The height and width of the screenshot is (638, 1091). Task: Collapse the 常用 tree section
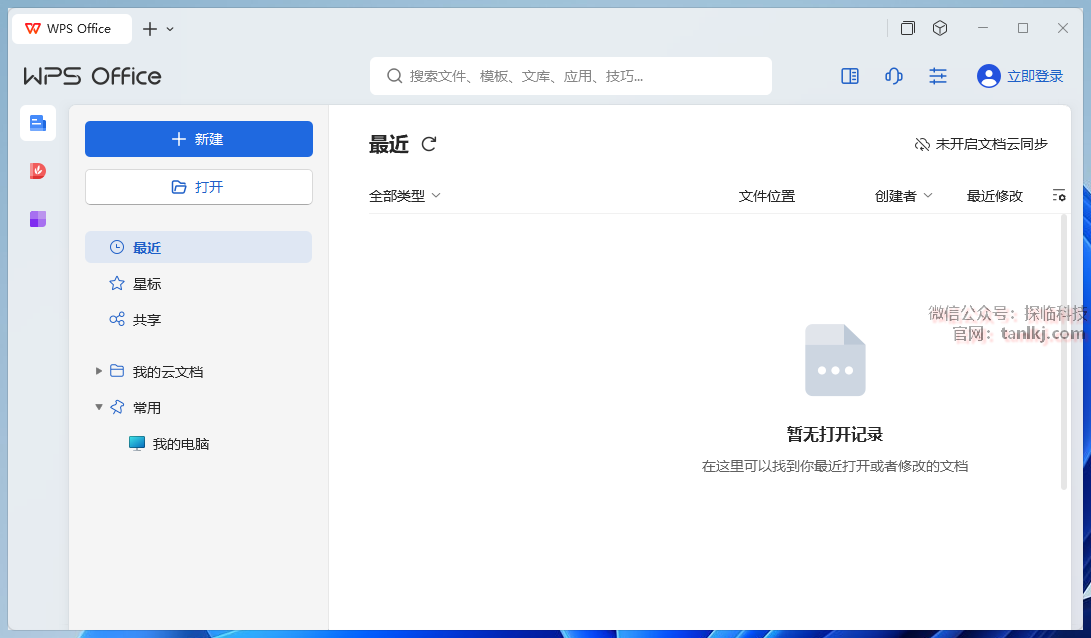click(x=99, y=407)
